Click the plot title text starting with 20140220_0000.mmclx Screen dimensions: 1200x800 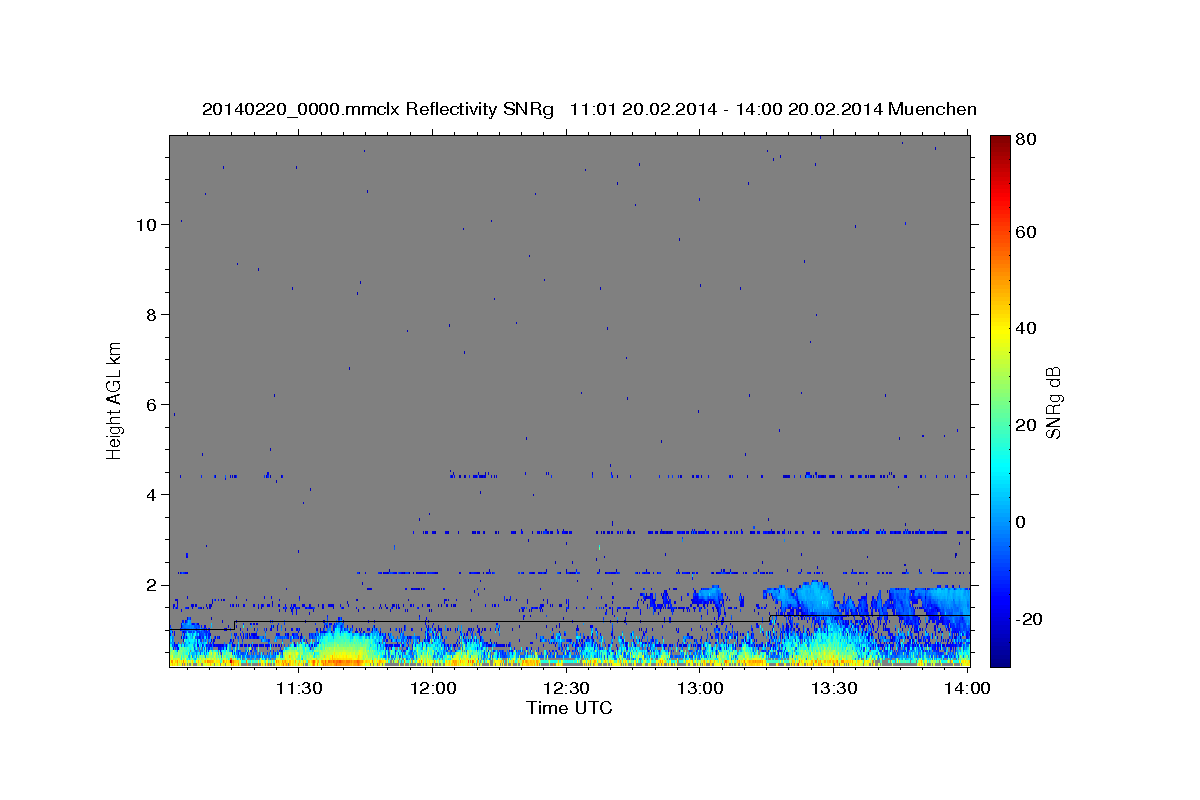(589, 109)
